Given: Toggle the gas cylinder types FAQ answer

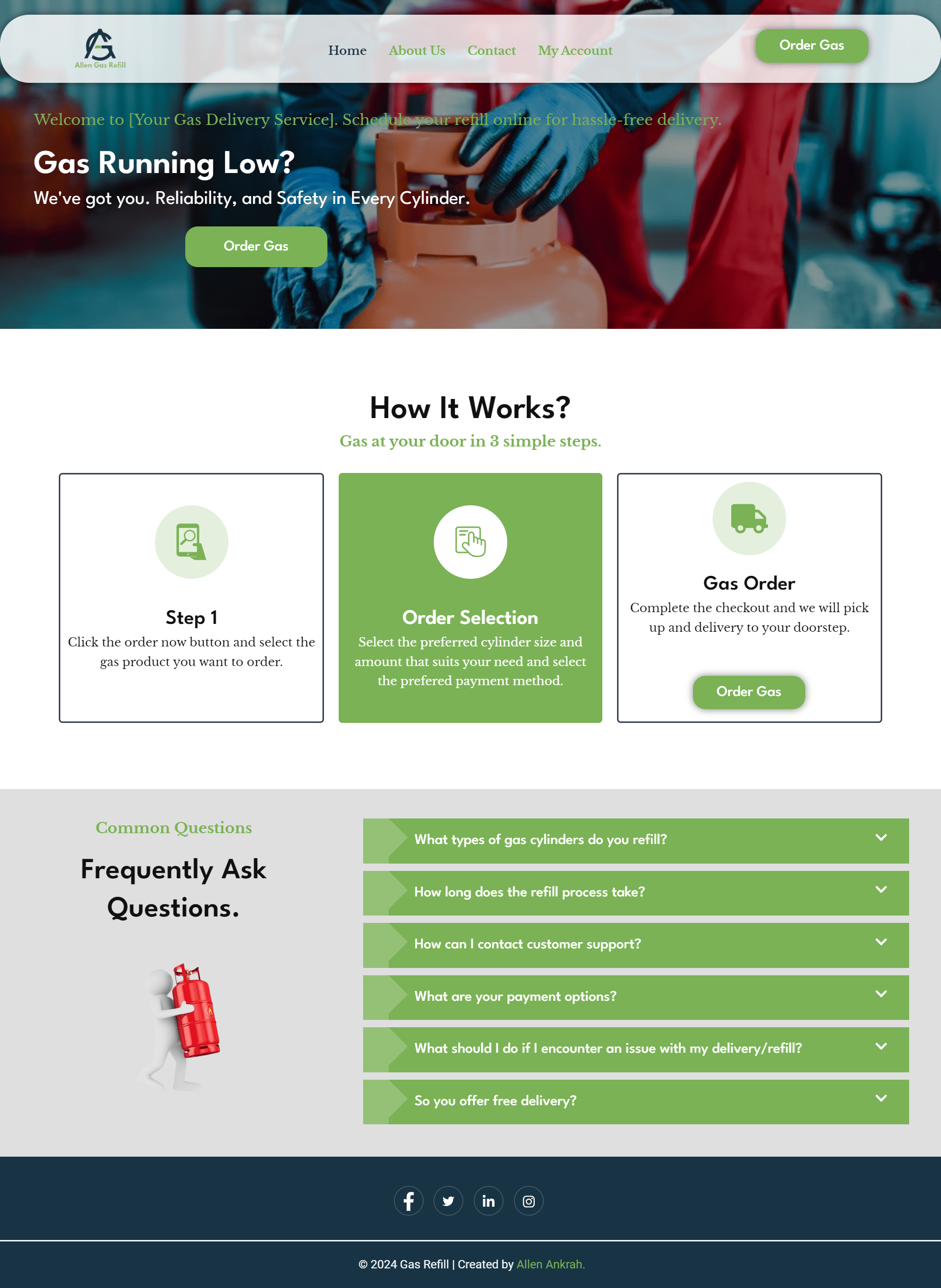Looking at the screenshot, I should pyautogui.click(x=636, y=841).
